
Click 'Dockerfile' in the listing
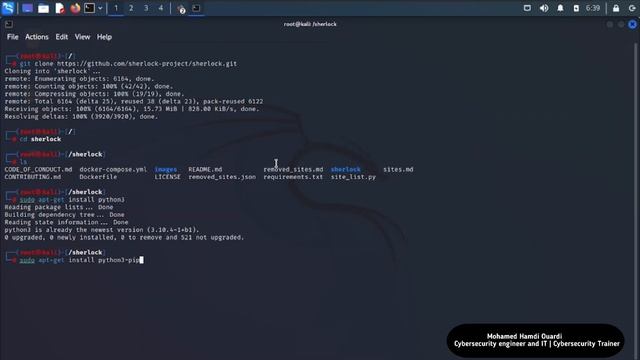pos(98,177)
